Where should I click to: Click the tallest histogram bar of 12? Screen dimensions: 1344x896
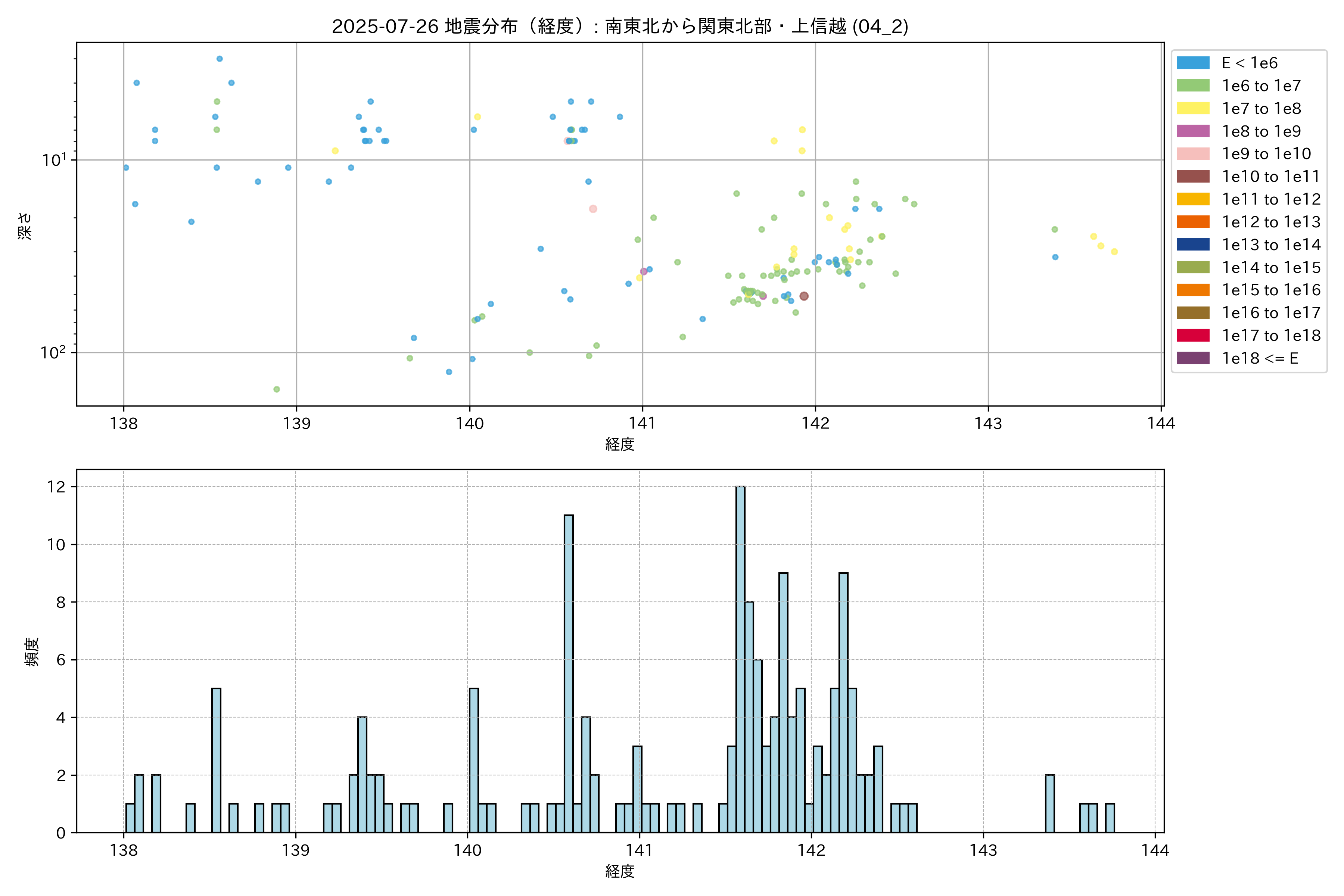[740, 659]
